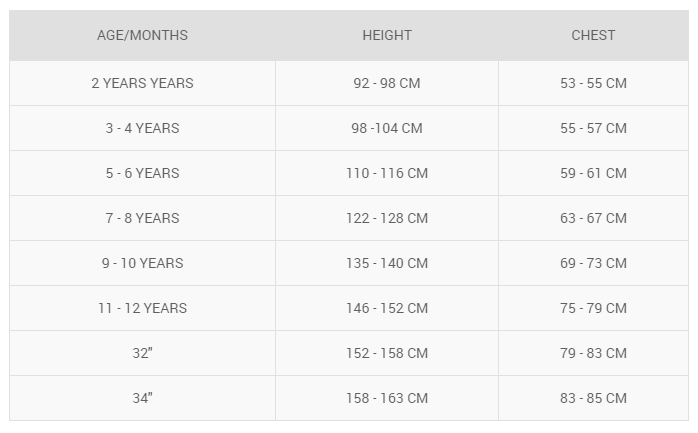Select the 2 YEARS YEARS row label
Screen dimensions: 698x433
pos(142,83)
